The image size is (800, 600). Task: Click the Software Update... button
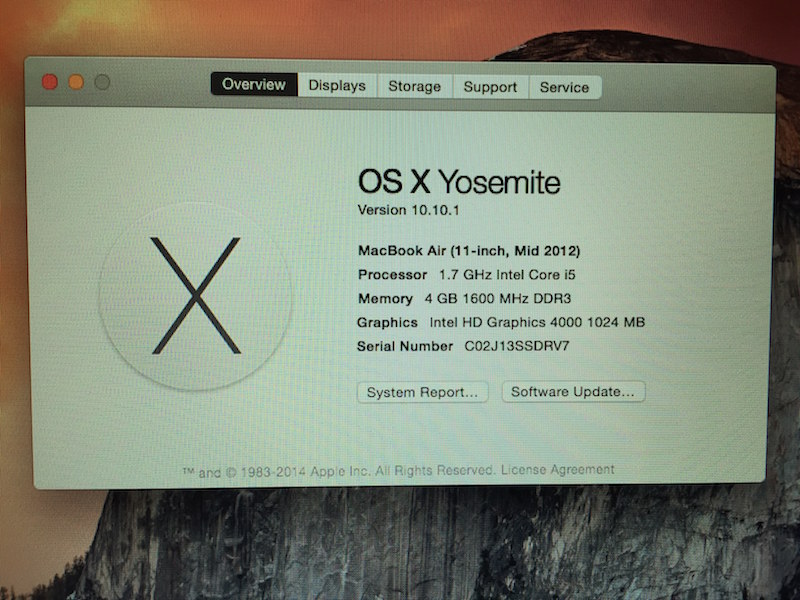pyautogui.click(x=573, y=392)
